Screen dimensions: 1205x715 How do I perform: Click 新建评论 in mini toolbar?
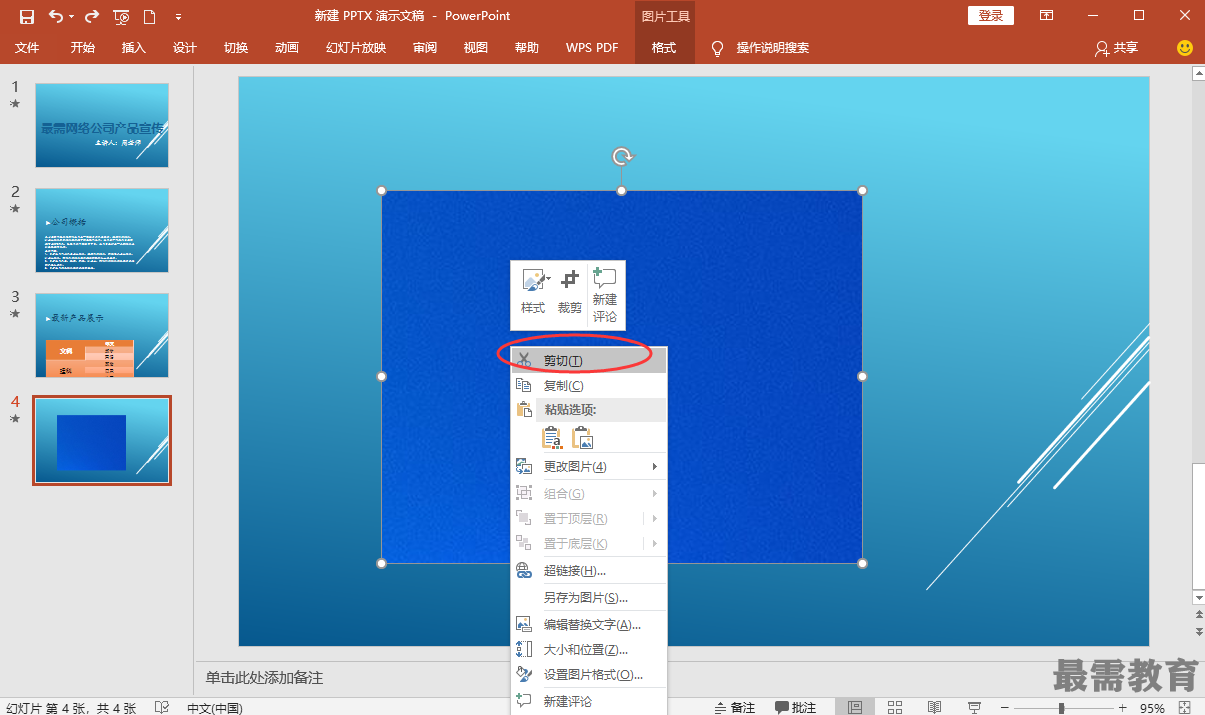pos(605,294)
